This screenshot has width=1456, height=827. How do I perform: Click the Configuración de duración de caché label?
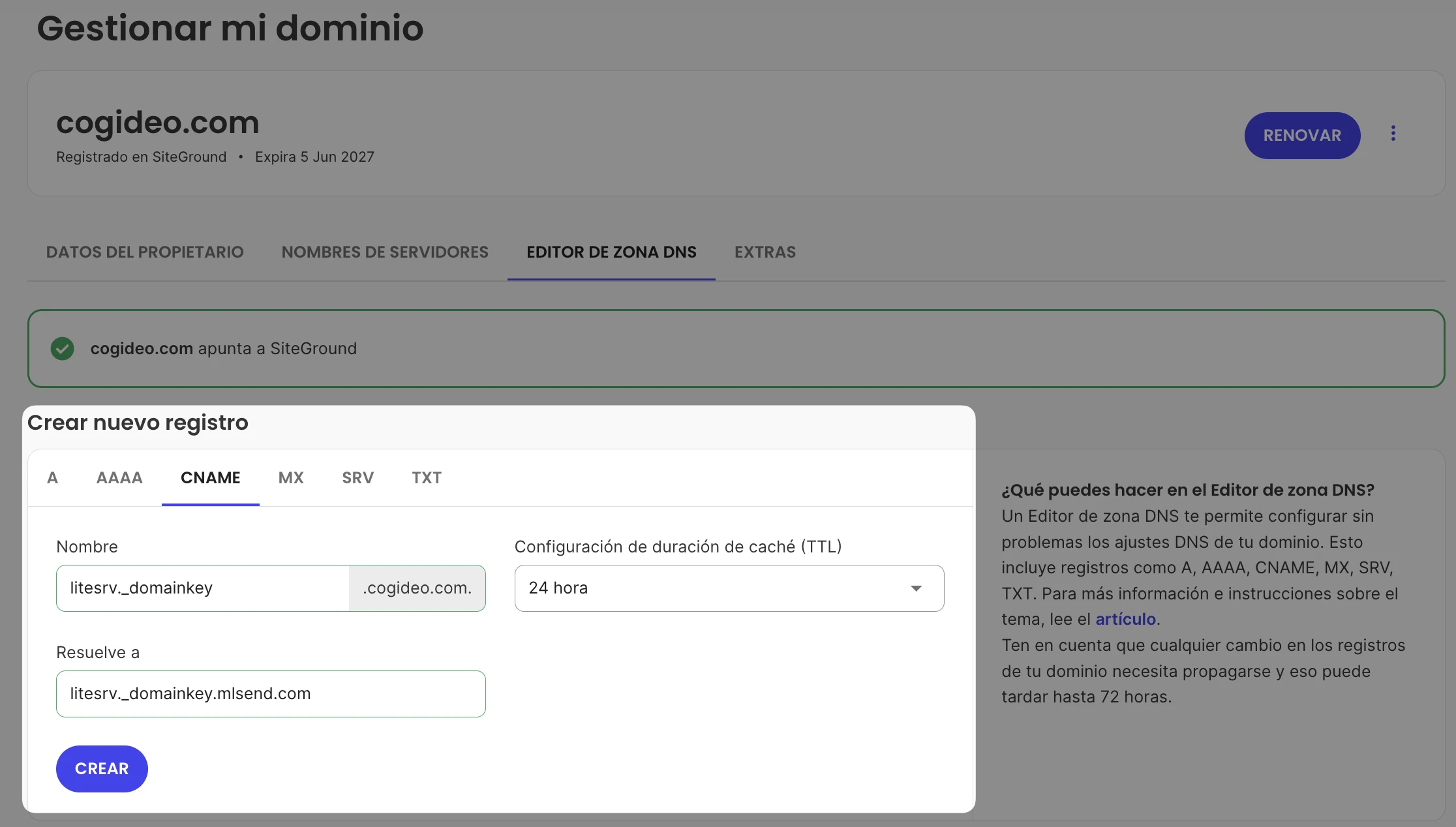click(x=678, y=547)
